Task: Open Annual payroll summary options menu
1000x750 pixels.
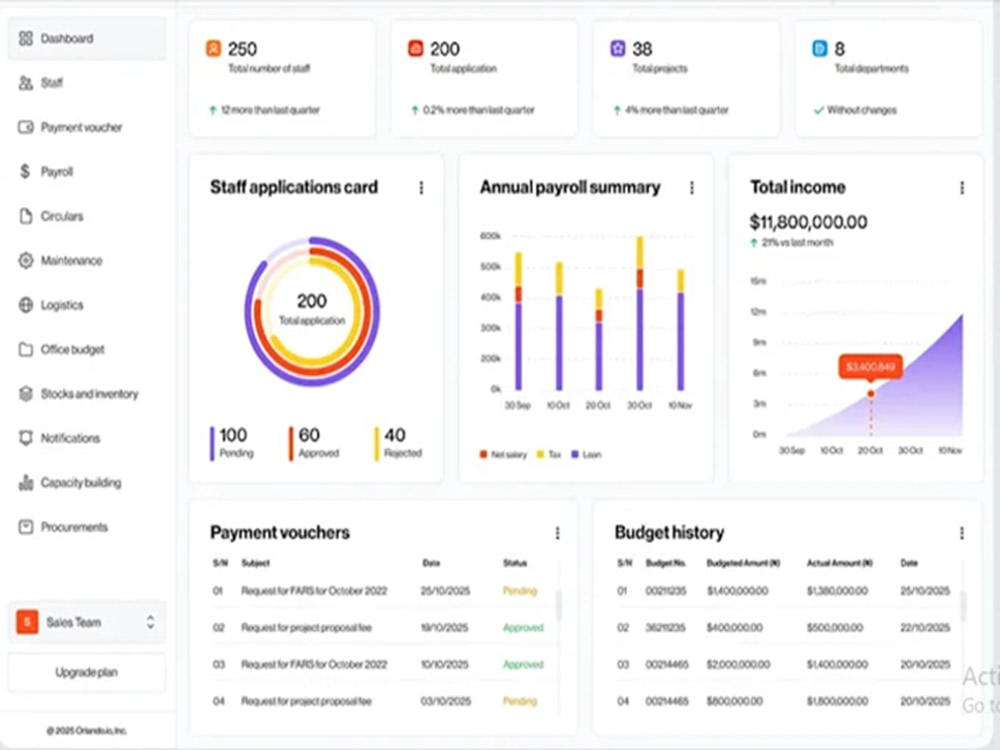Action: [x=691, y=188]
